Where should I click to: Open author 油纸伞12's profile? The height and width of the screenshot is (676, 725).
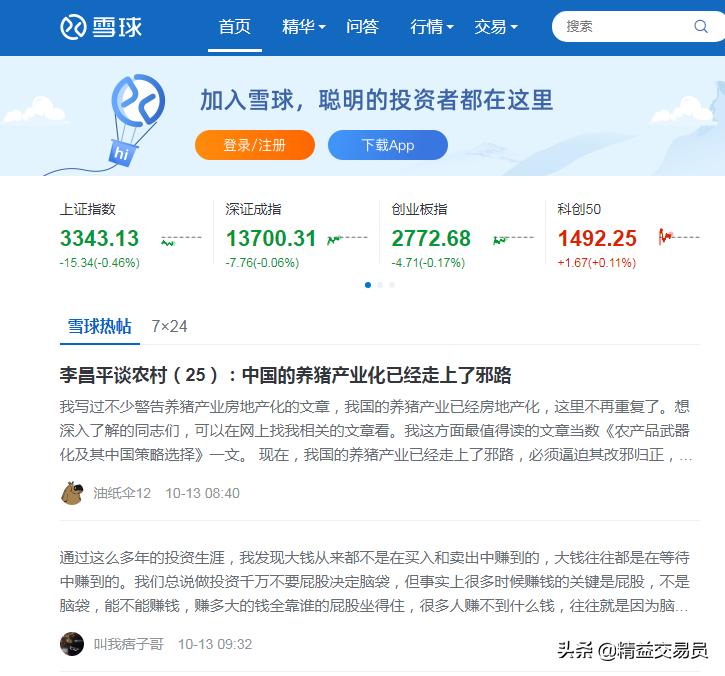coord(122,493)
